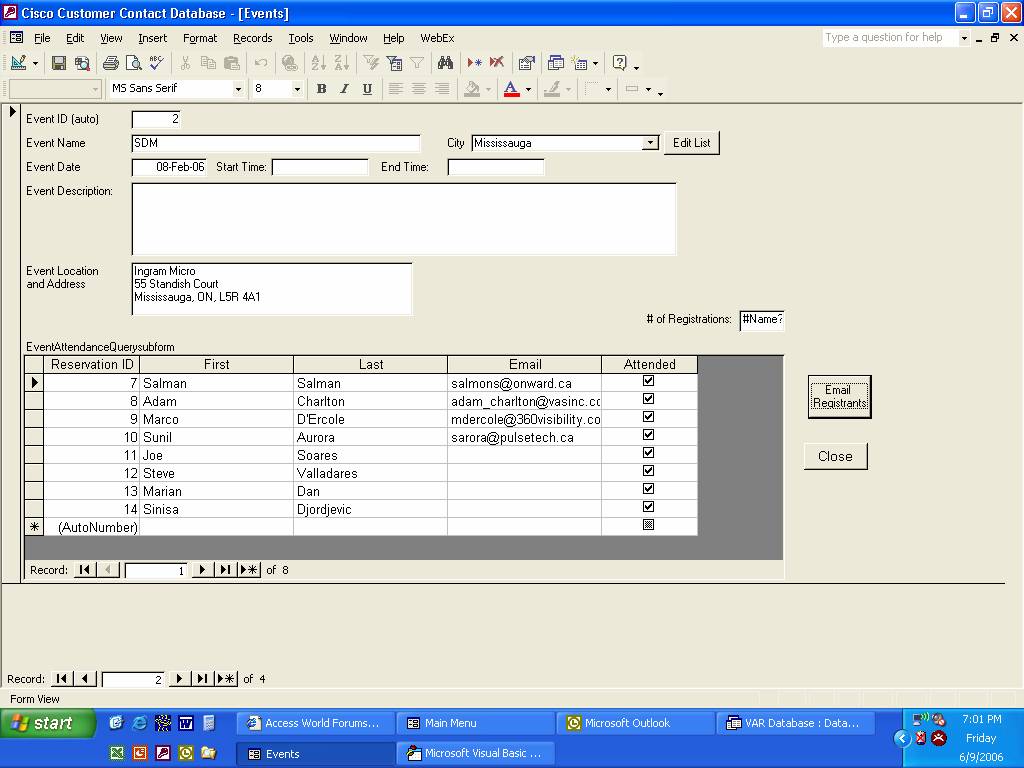Open the Insert menu
The height and width of the screenshot is (768, 1024).
click(x=152, y=38)
